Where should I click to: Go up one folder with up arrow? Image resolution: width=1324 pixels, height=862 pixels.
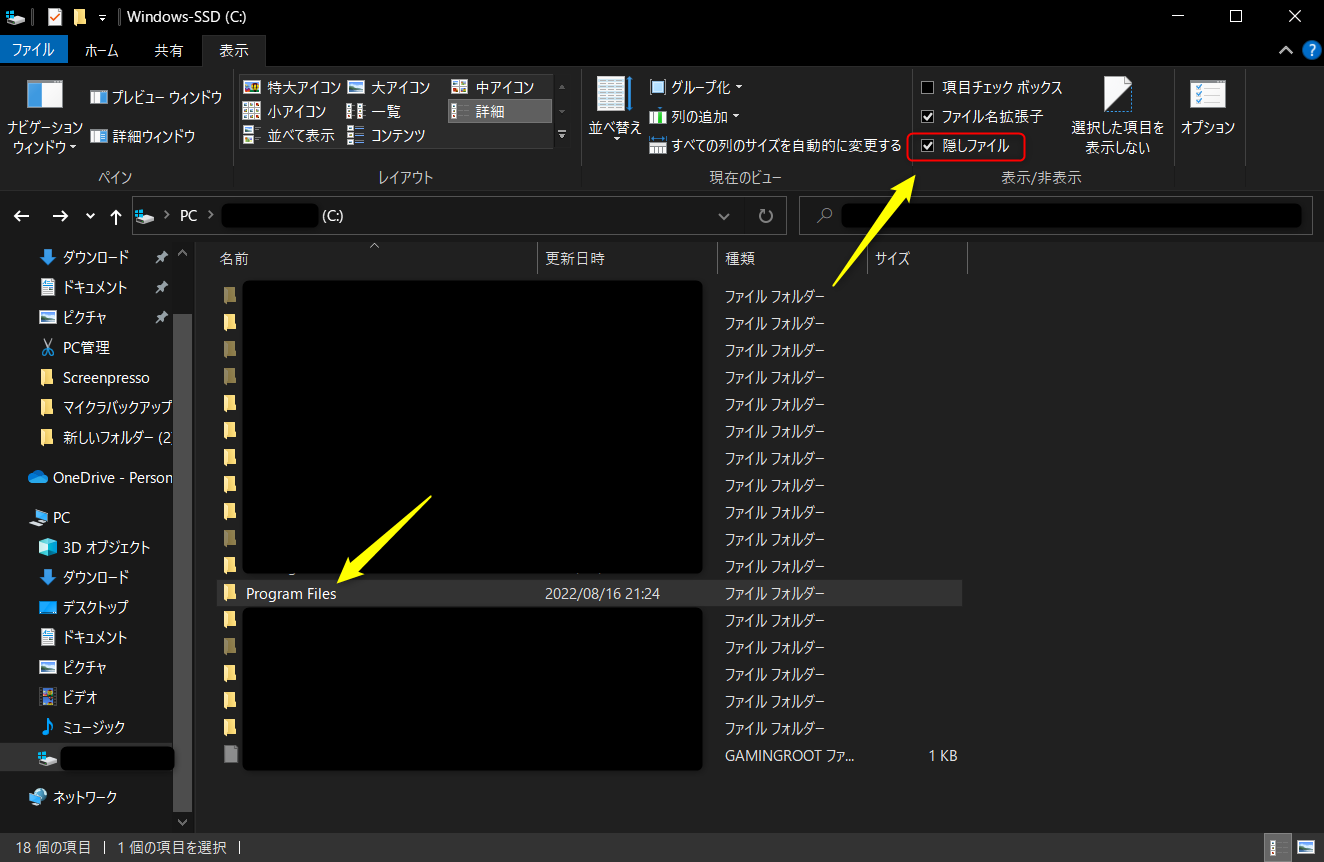click(116, 216)
